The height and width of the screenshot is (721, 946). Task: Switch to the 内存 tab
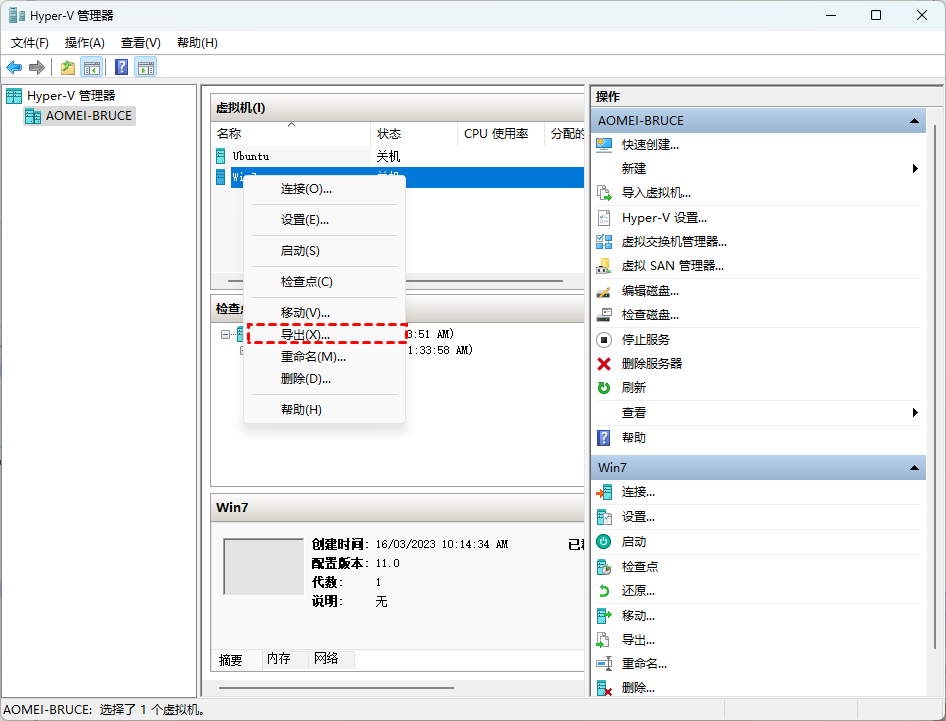tap(278, 659)
